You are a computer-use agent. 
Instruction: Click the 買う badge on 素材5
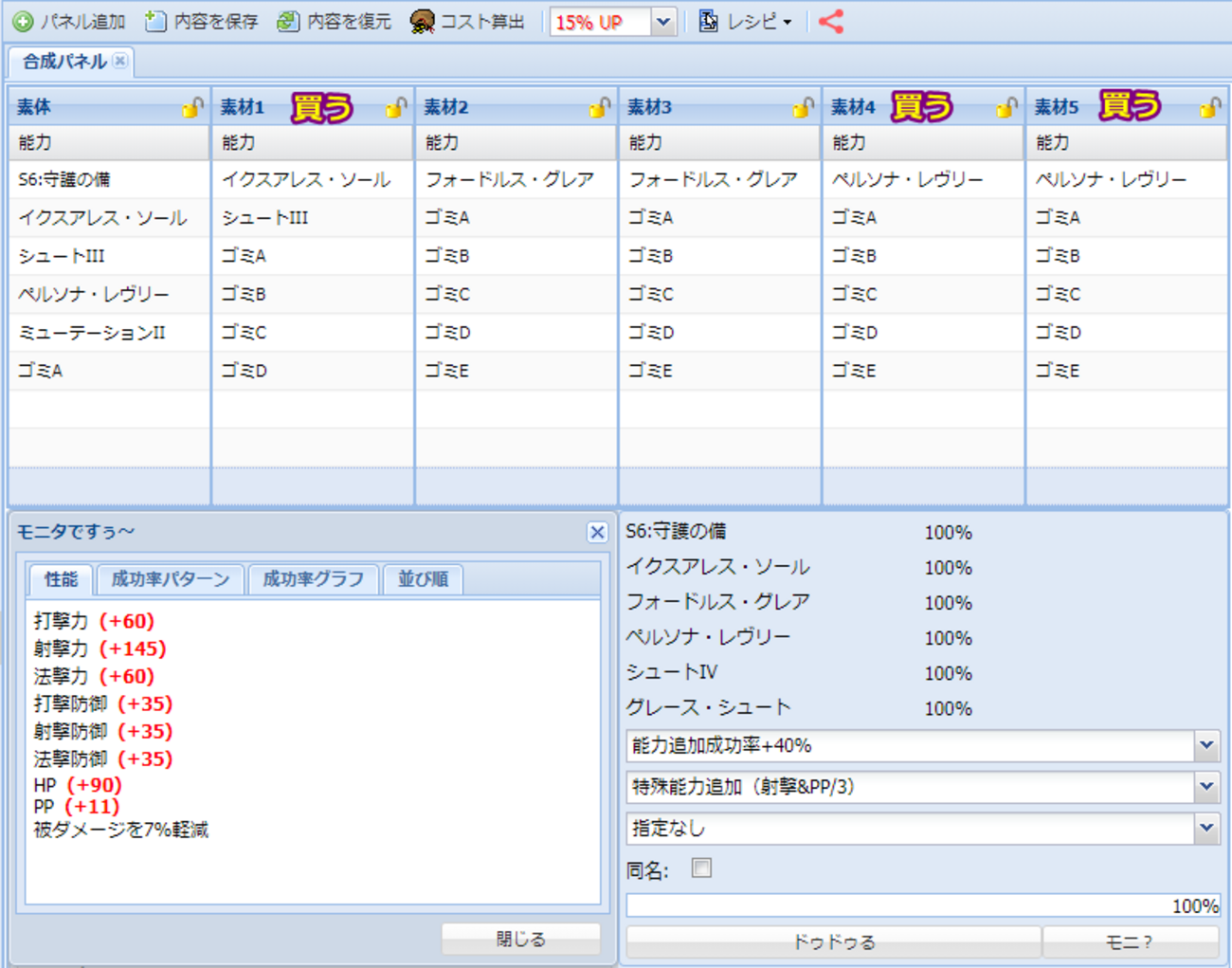pos(1130,106)
